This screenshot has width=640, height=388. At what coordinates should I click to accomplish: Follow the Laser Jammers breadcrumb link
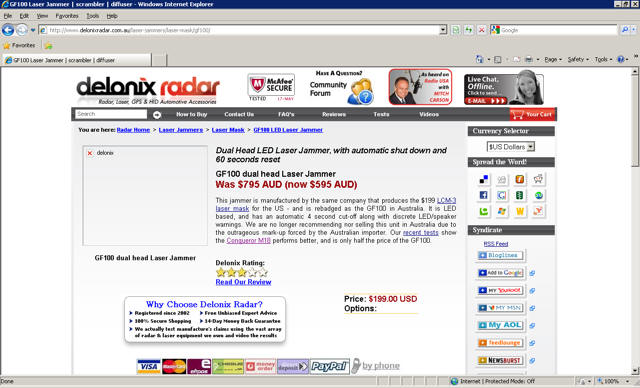180,130
